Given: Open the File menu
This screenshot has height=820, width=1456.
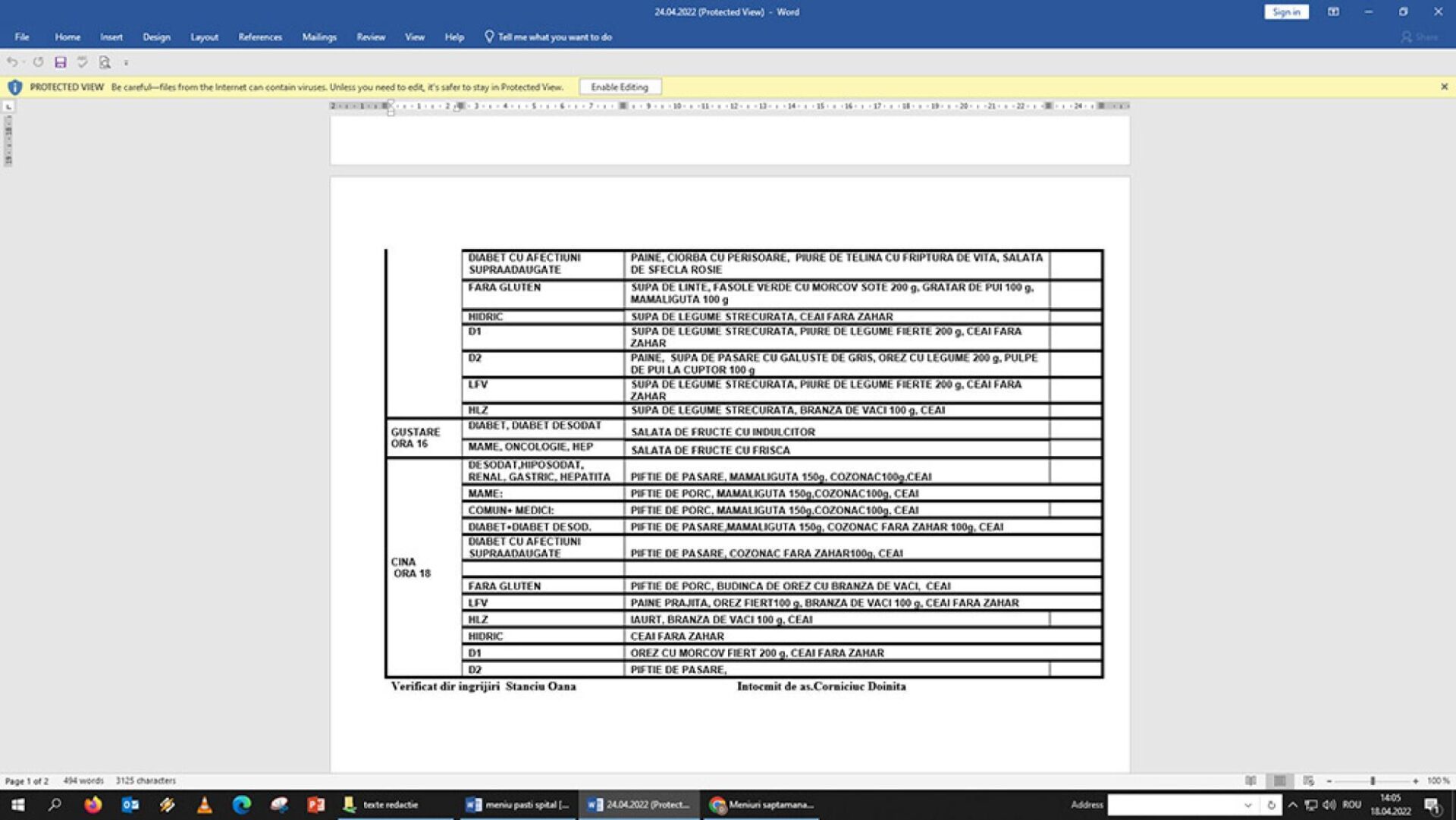Looking at the screenshot, I should pyautogui.click(x=22, y=37).
